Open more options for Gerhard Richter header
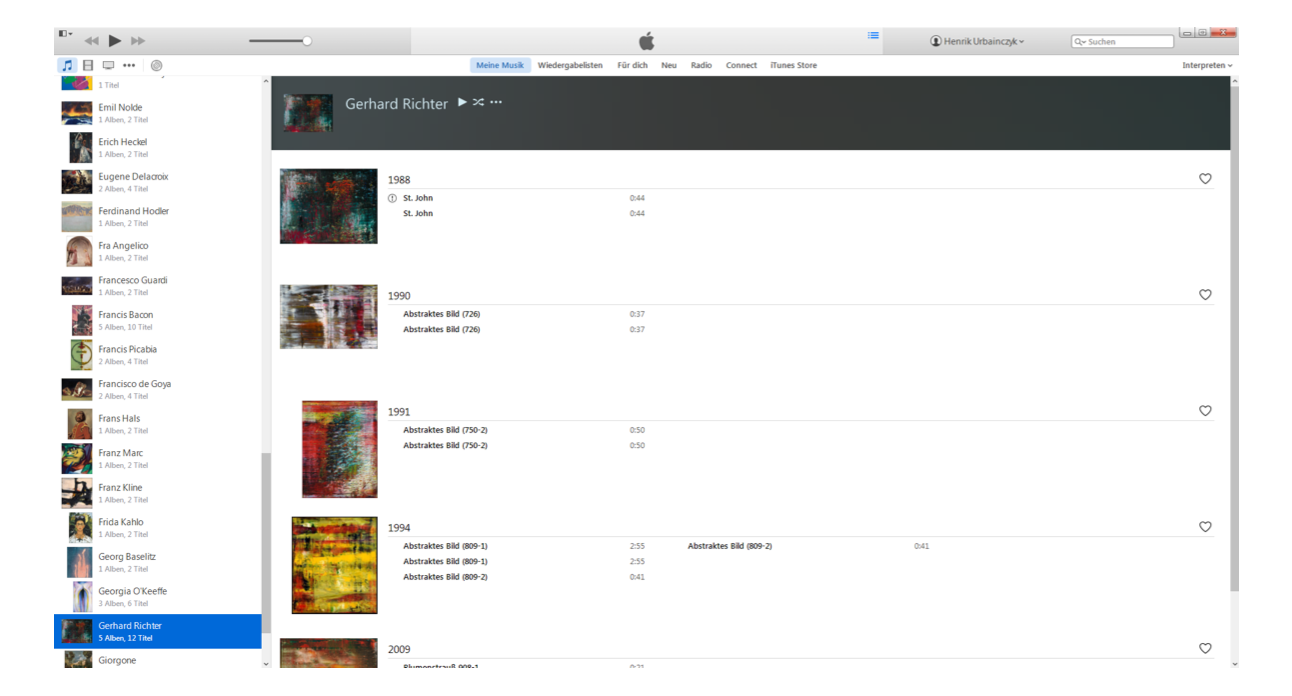Image resolution: width=1292 pixels, height=696 pixels. 495,102
